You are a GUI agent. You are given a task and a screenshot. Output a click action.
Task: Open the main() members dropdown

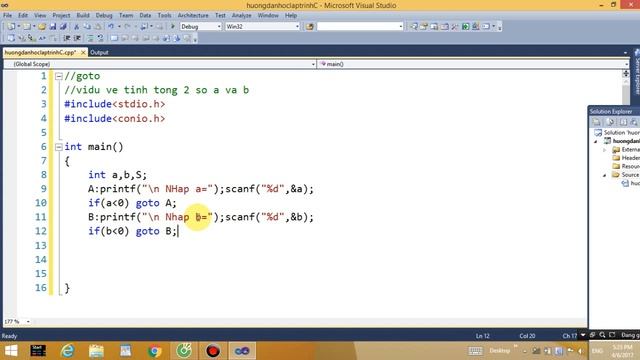[626, 64]
